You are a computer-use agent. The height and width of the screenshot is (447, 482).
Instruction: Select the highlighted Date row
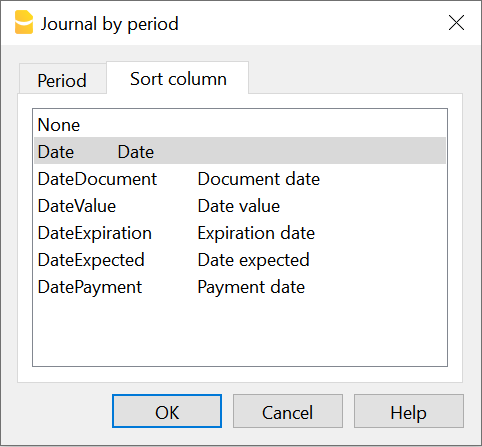coord(240,151)
